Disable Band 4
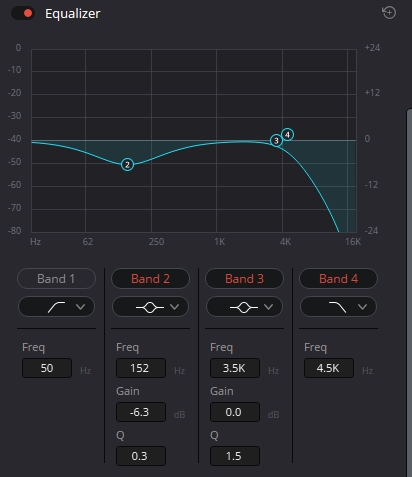 tap(338, 279)
